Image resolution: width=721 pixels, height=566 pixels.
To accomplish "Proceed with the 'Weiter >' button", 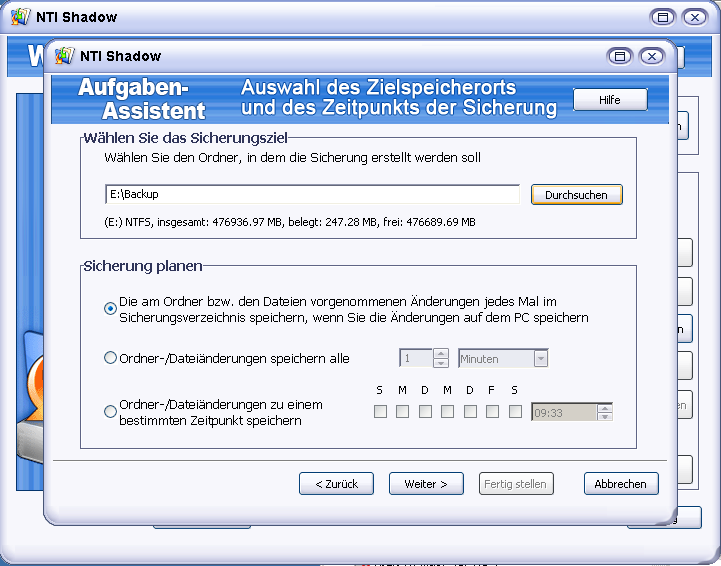I will pos(426,484).
